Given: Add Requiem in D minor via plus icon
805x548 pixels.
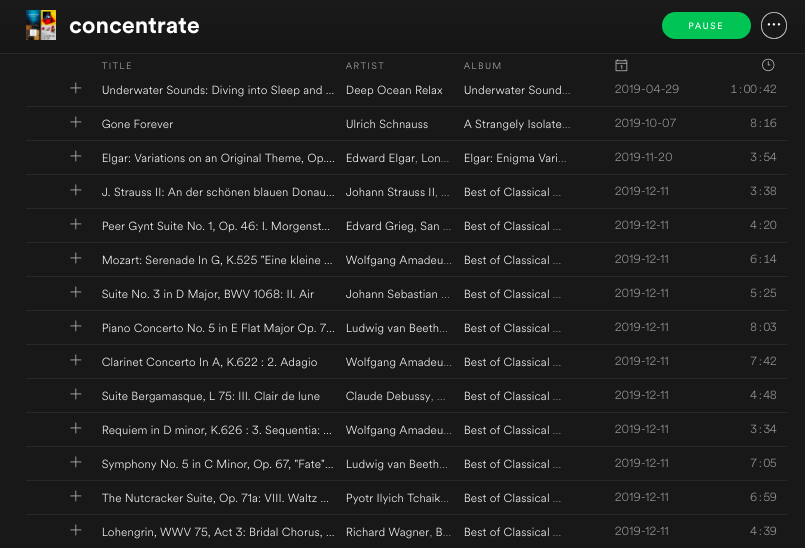Looking at the screenshot, I should point(75,428).
